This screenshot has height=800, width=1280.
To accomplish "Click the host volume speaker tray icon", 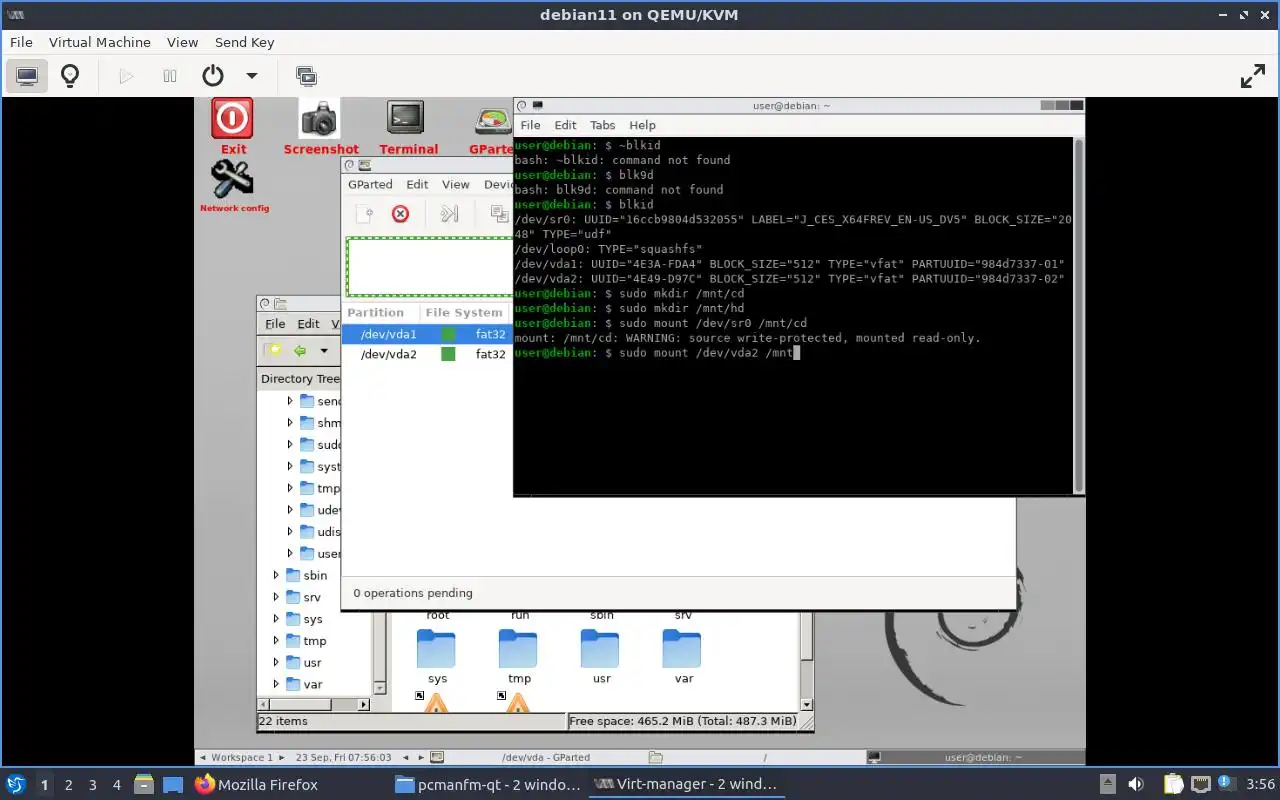I will (x=1136, y=785).
